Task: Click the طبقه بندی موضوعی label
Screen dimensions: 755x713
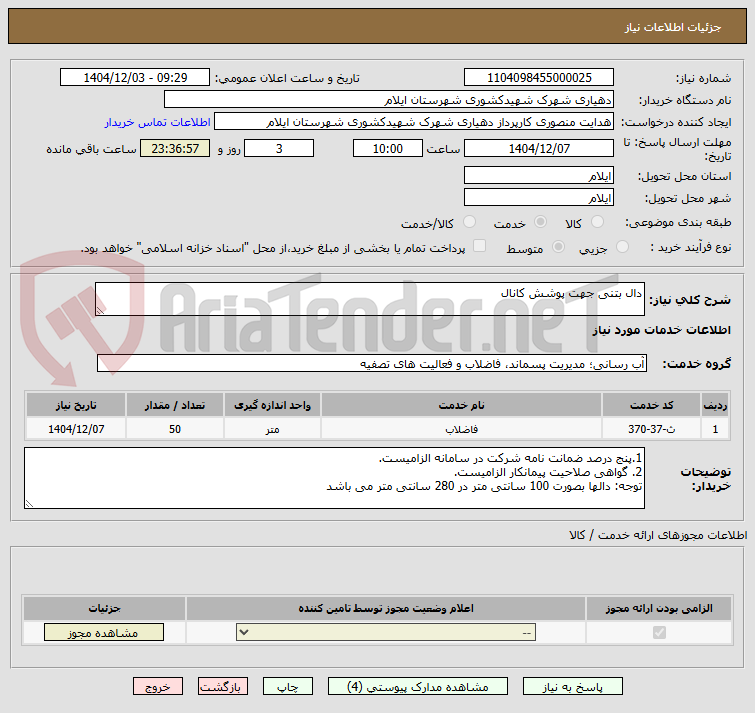Action: (678, 222)
